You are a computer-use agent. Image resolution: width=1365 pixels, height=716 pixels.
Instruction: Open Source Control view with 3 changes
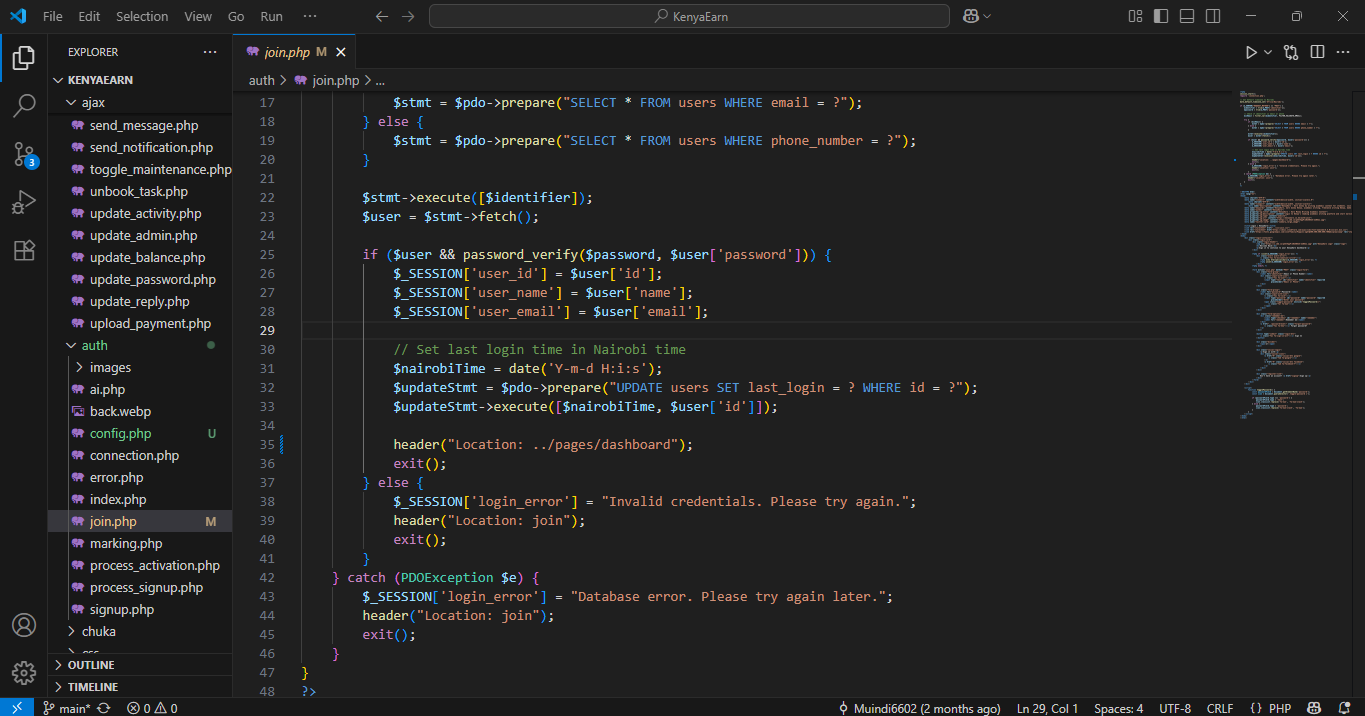tap(24, 154)
